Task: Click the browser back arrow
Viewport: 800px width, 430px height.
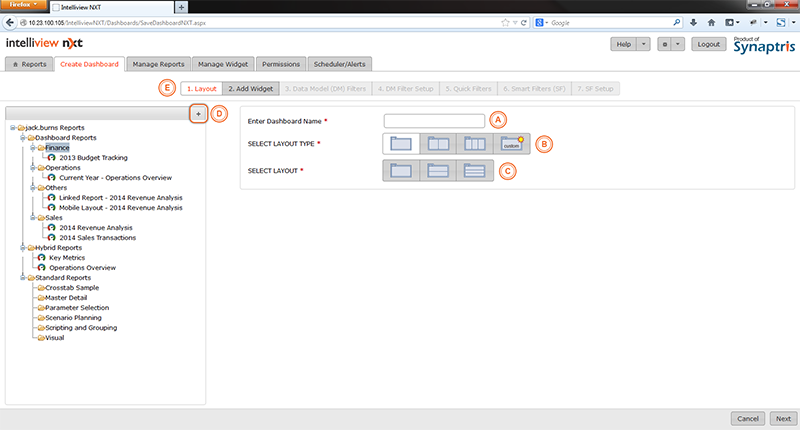Action: (10, 22)
